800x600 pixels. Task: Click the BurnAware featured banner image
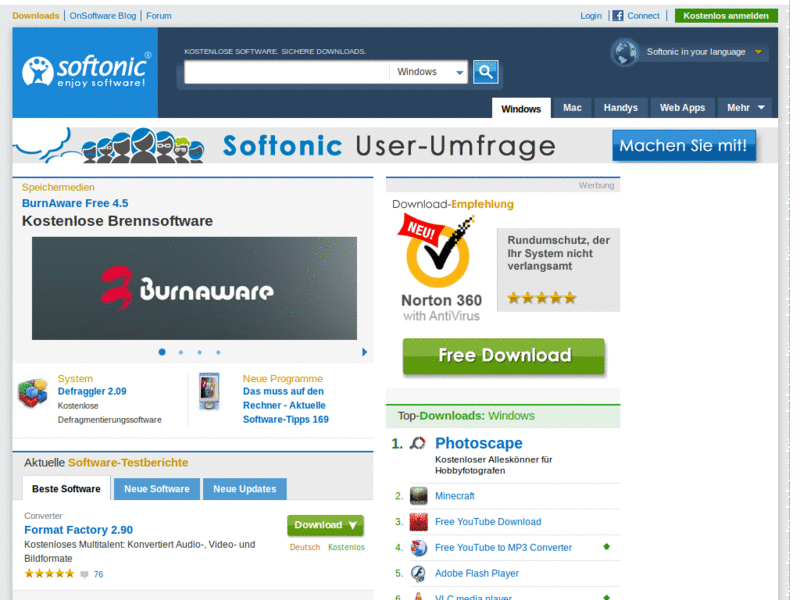pos(194,288)
